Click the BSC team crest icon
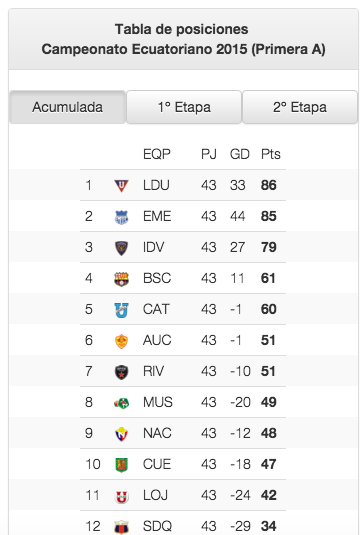This screenshot has height=535, width=360. 121,279
